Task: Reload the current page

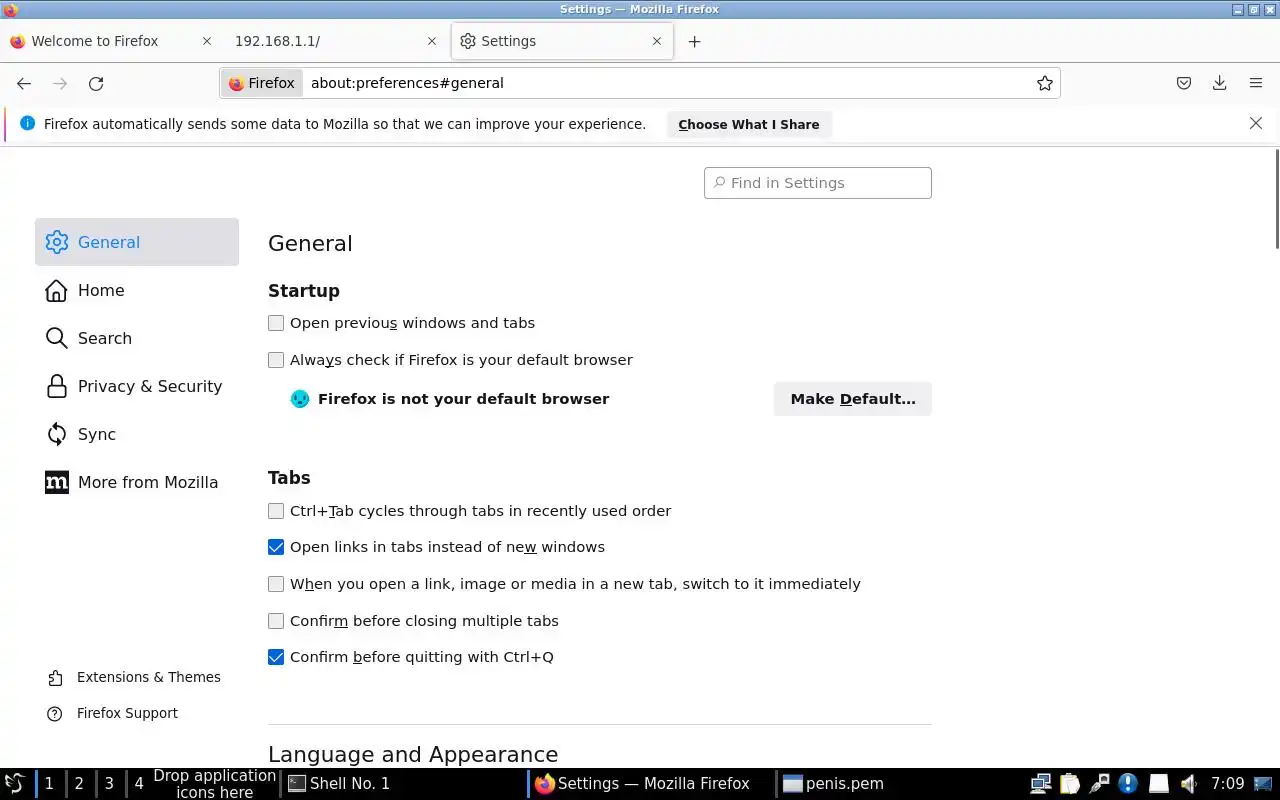Action: pos(96,84)
